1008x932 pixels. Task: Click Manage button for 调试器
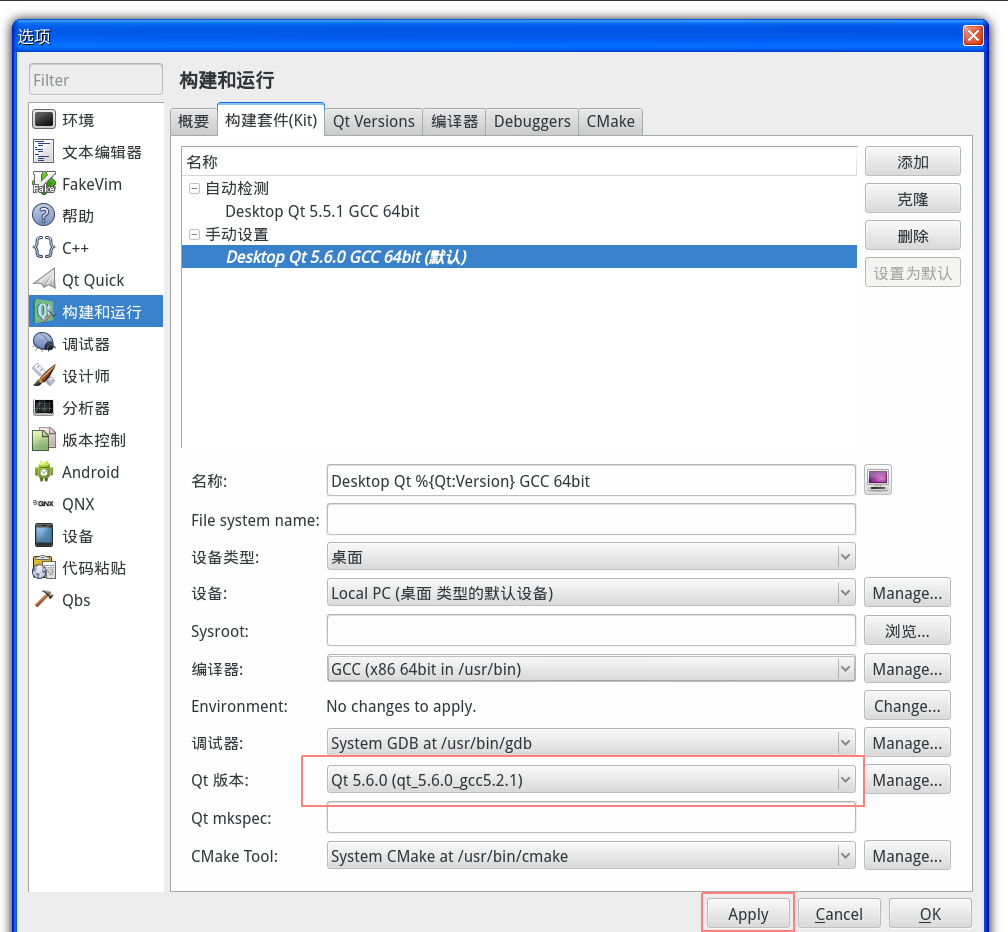pos(907,742)
